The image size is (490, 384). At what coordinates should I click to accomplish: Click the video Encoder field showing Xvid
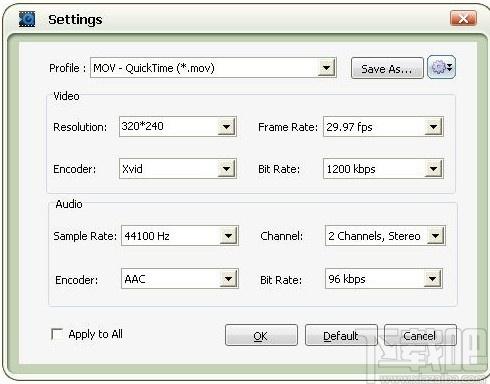click(x=178, y=169)
